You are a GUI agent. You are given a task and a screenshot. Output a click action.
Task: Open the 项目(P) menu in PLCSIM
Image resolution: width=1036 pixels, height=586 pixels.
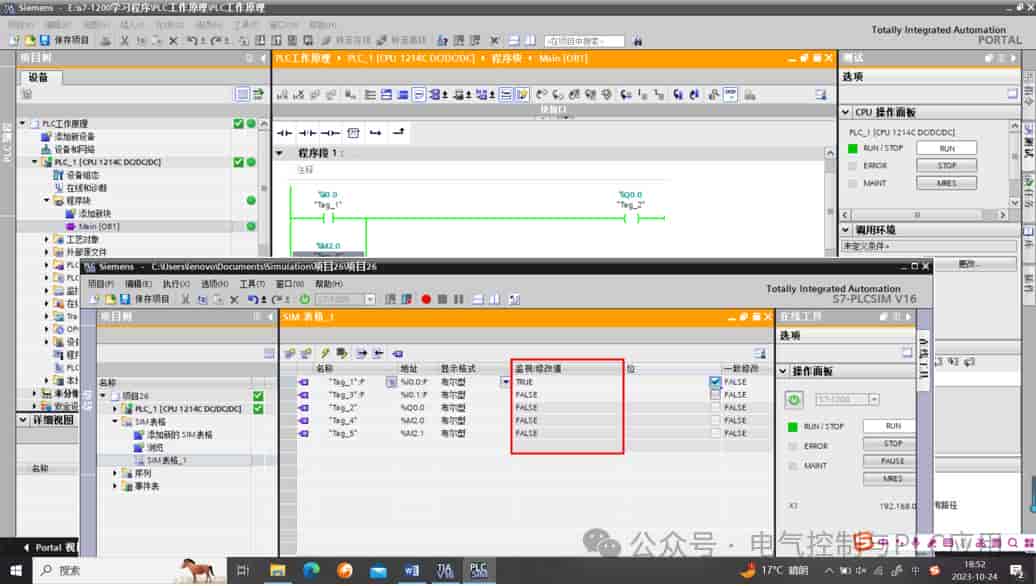pos(100,283)
